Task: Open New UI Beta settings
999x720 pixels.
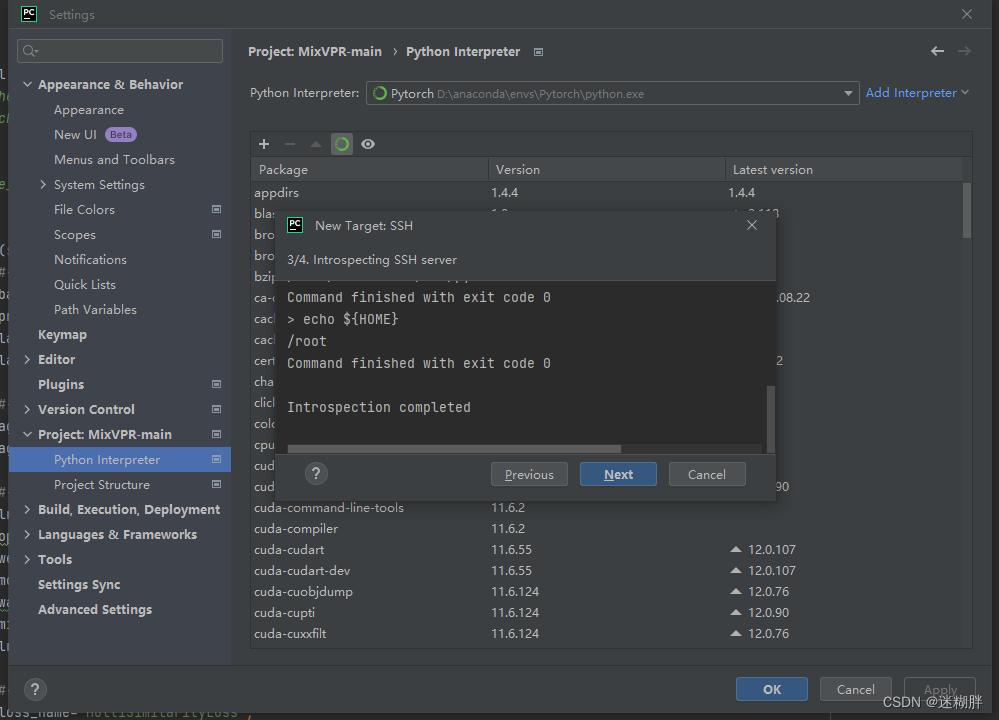Action: 95,134
